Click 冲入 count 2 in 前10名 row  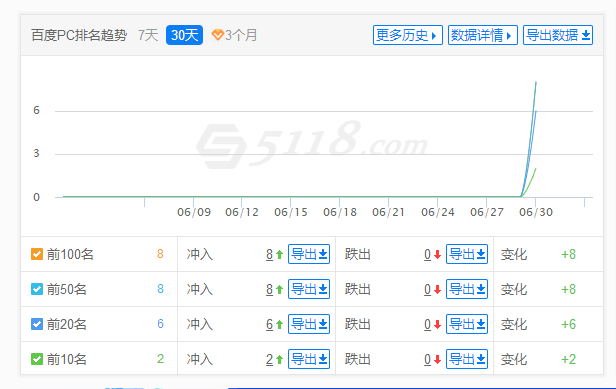pyautogui.click(x=270, y=360)
